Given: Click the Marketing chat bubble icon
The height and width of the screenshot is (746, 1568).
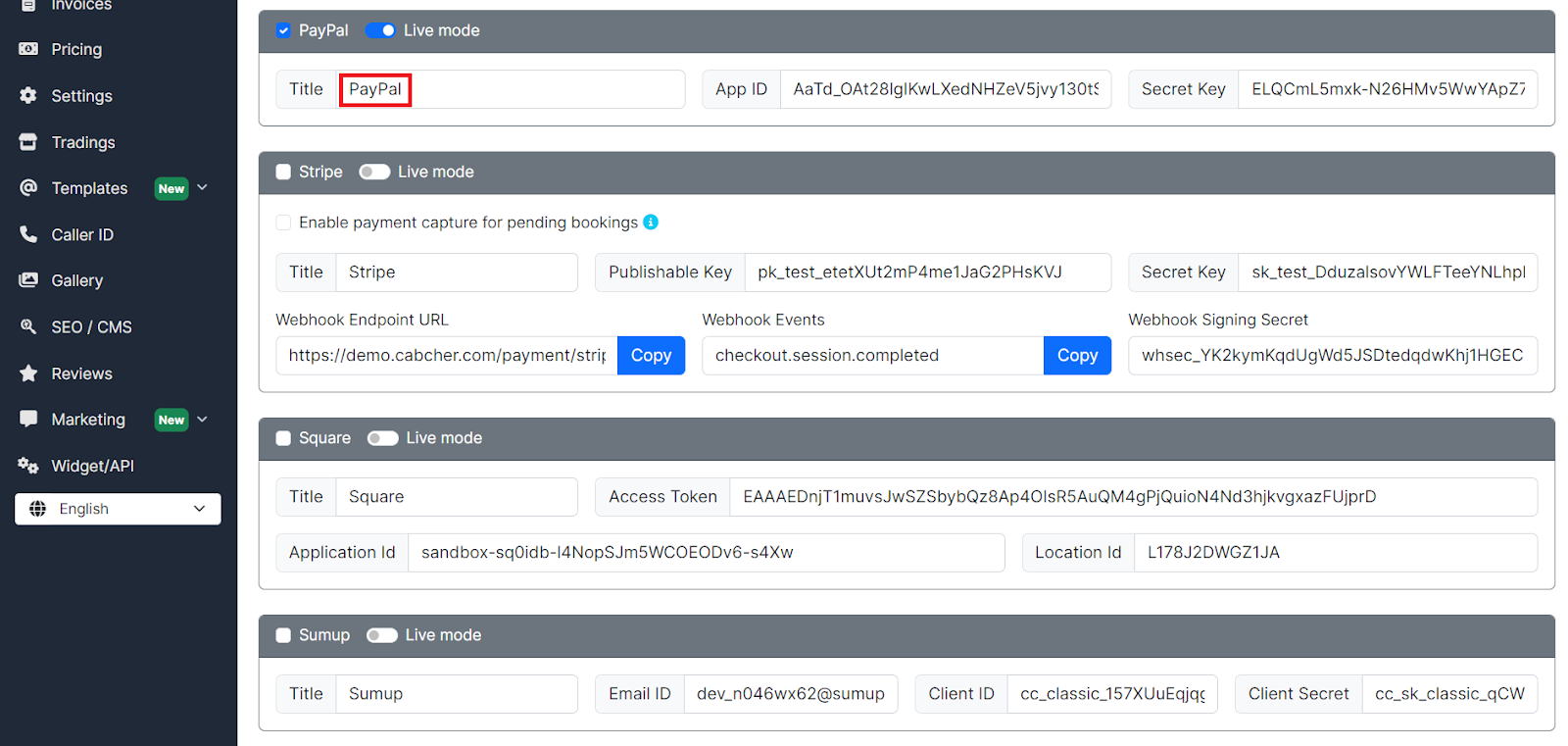Looking at the screenshot, I should tap(28, 419).
